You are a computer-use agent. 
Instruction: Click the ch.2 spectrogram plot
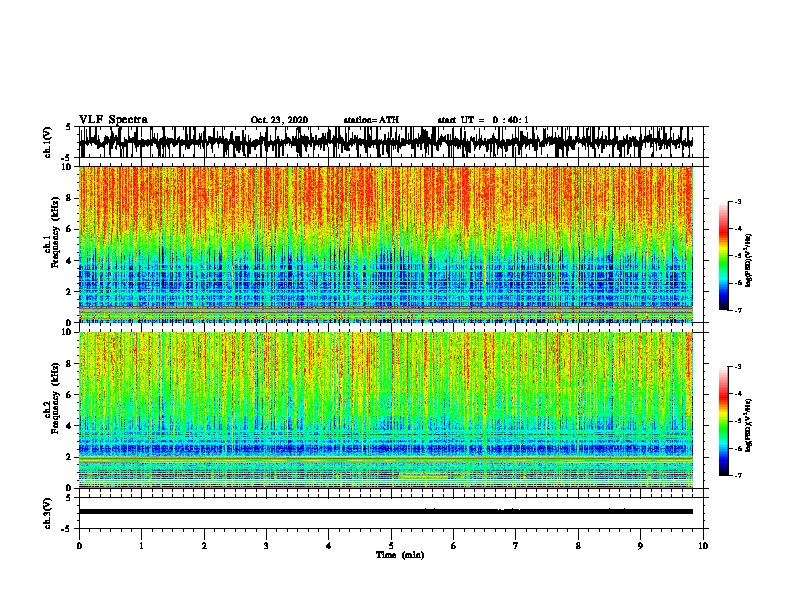(x=386, y=410)
